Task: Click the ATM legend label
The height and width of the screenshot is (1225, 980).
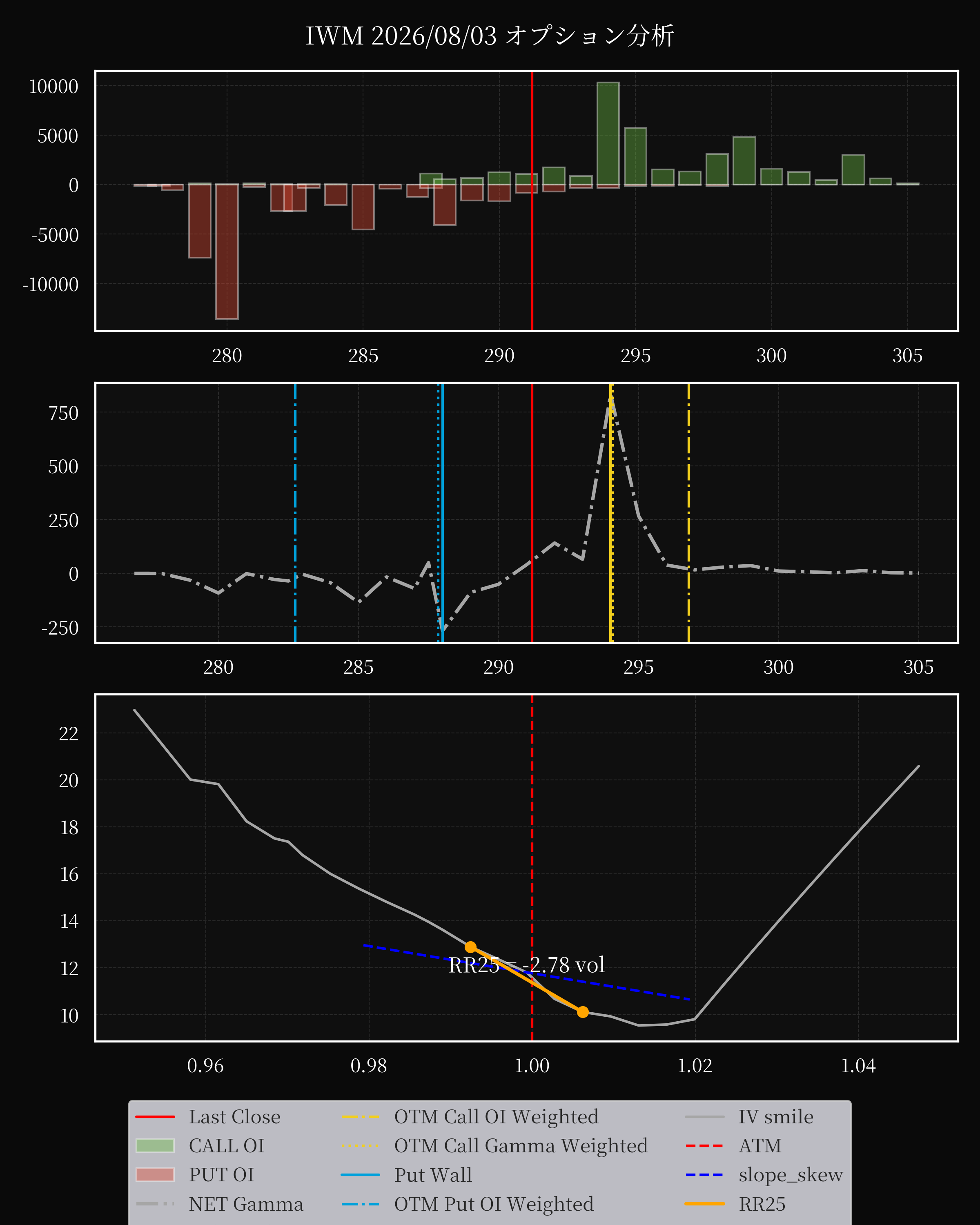Action: click(760, 1146)
